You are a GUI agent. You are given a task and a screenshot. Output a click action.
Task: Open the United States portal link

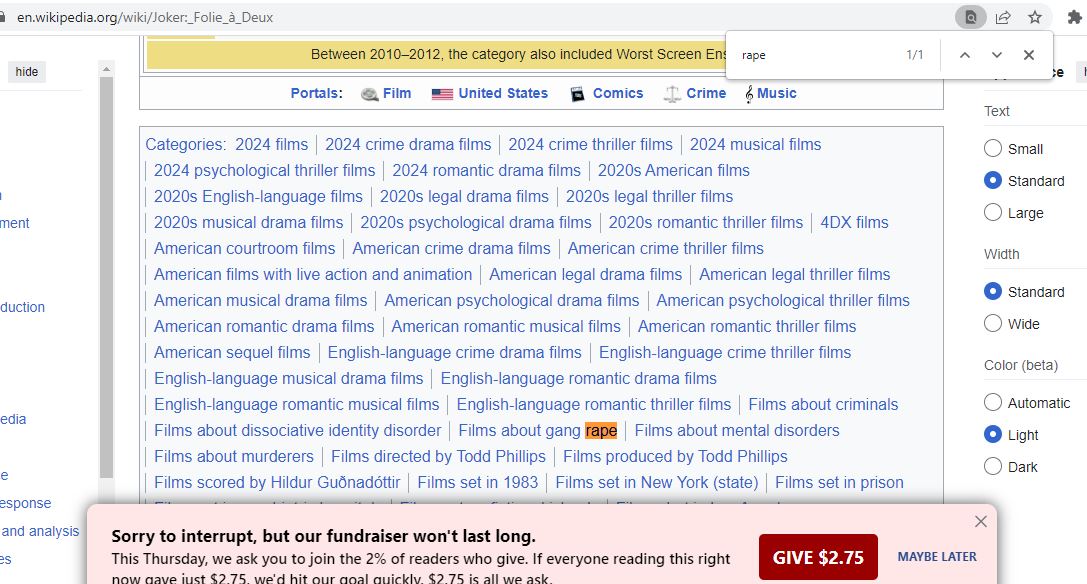click(x=503, y=94)
